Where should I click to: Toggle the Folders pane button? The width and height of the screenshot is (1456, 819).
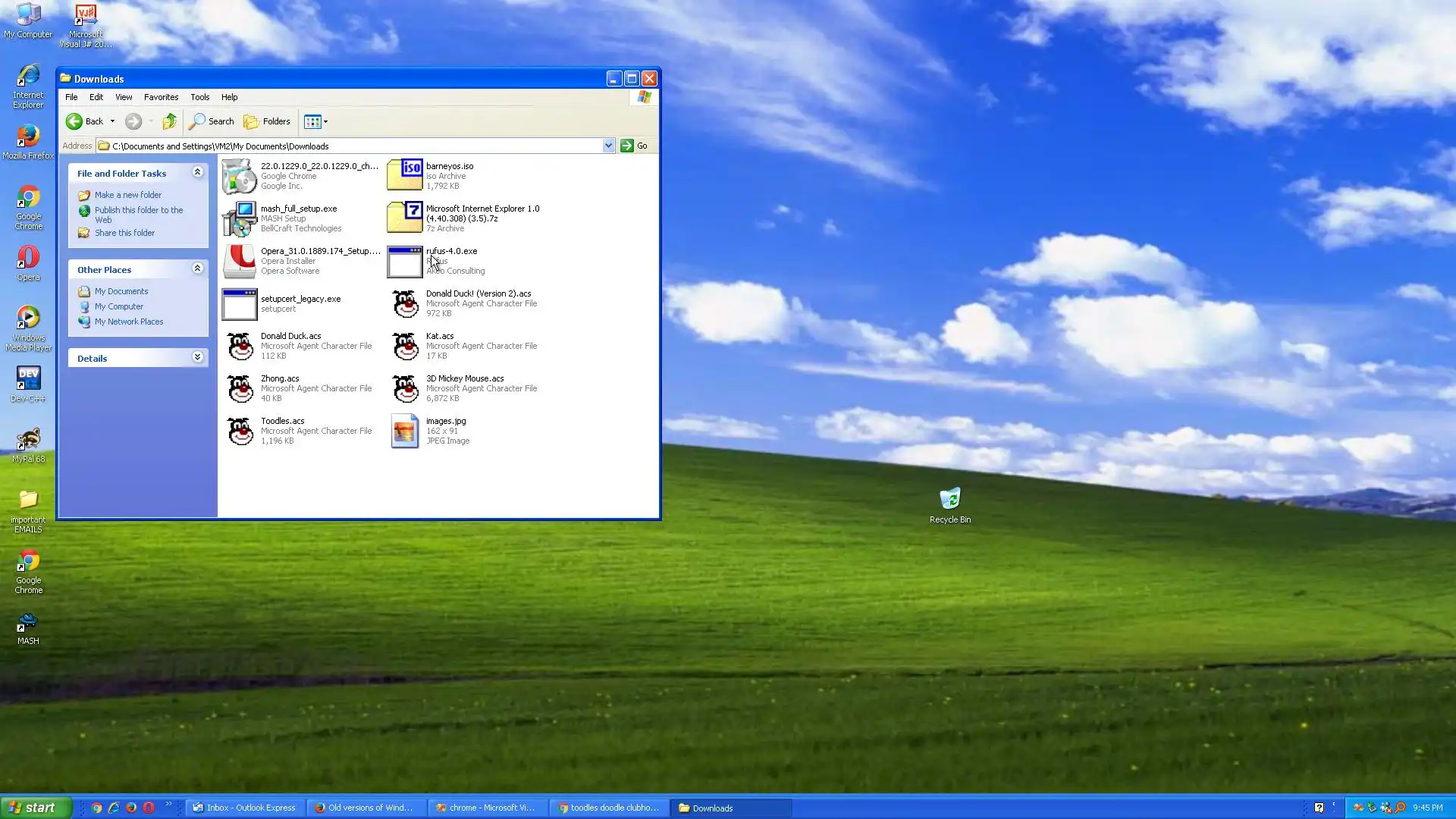(267, 121)
